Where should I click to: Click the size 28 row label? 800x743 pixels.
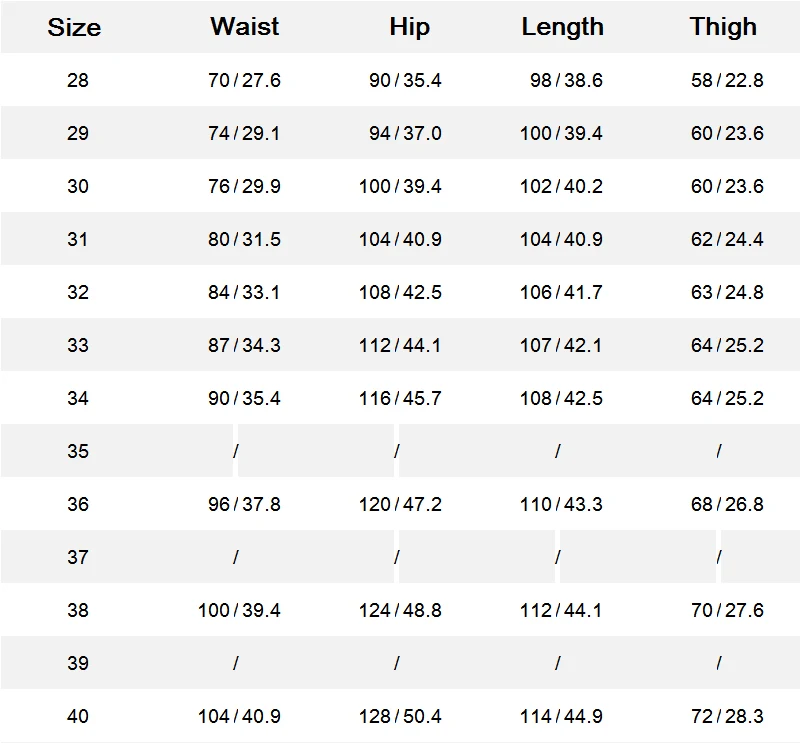click(x=78, y=80)
